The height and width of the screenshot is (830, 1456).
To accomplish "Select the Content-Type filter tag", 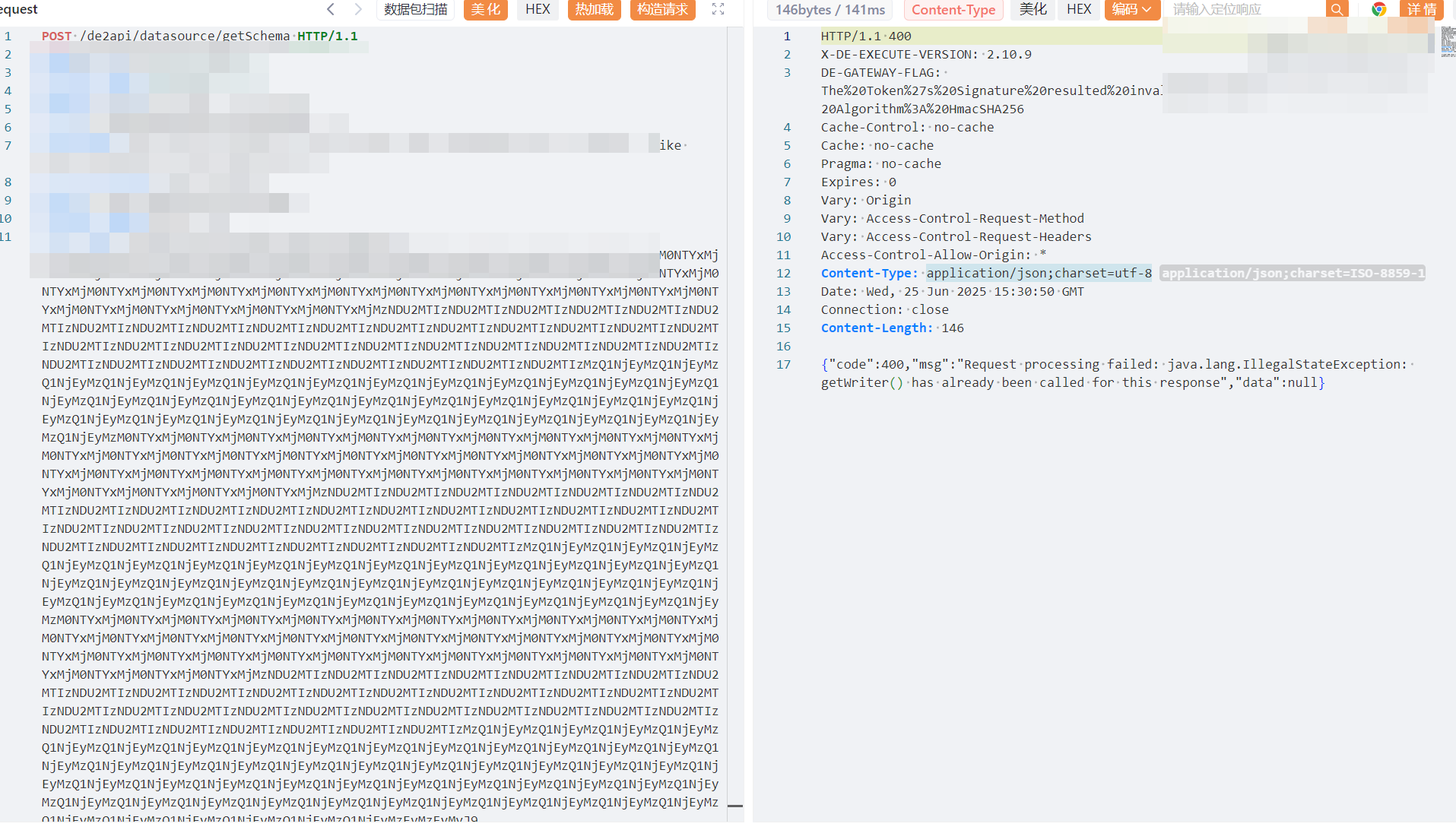I will [x=953, y=10].
